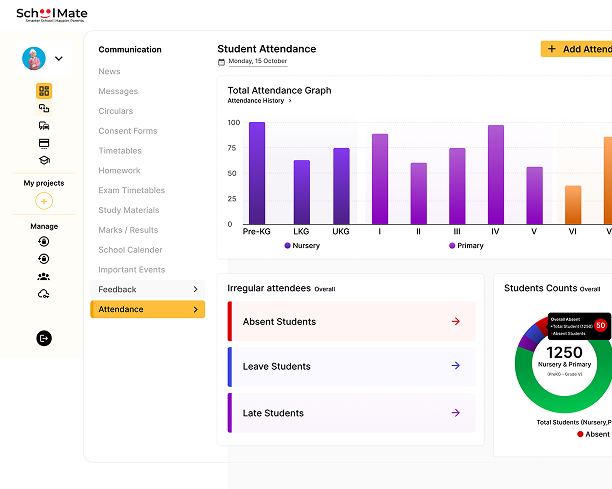Viewport: 612px width, 489px height.
Task: Open the Absent Students list
Action: 351,322
